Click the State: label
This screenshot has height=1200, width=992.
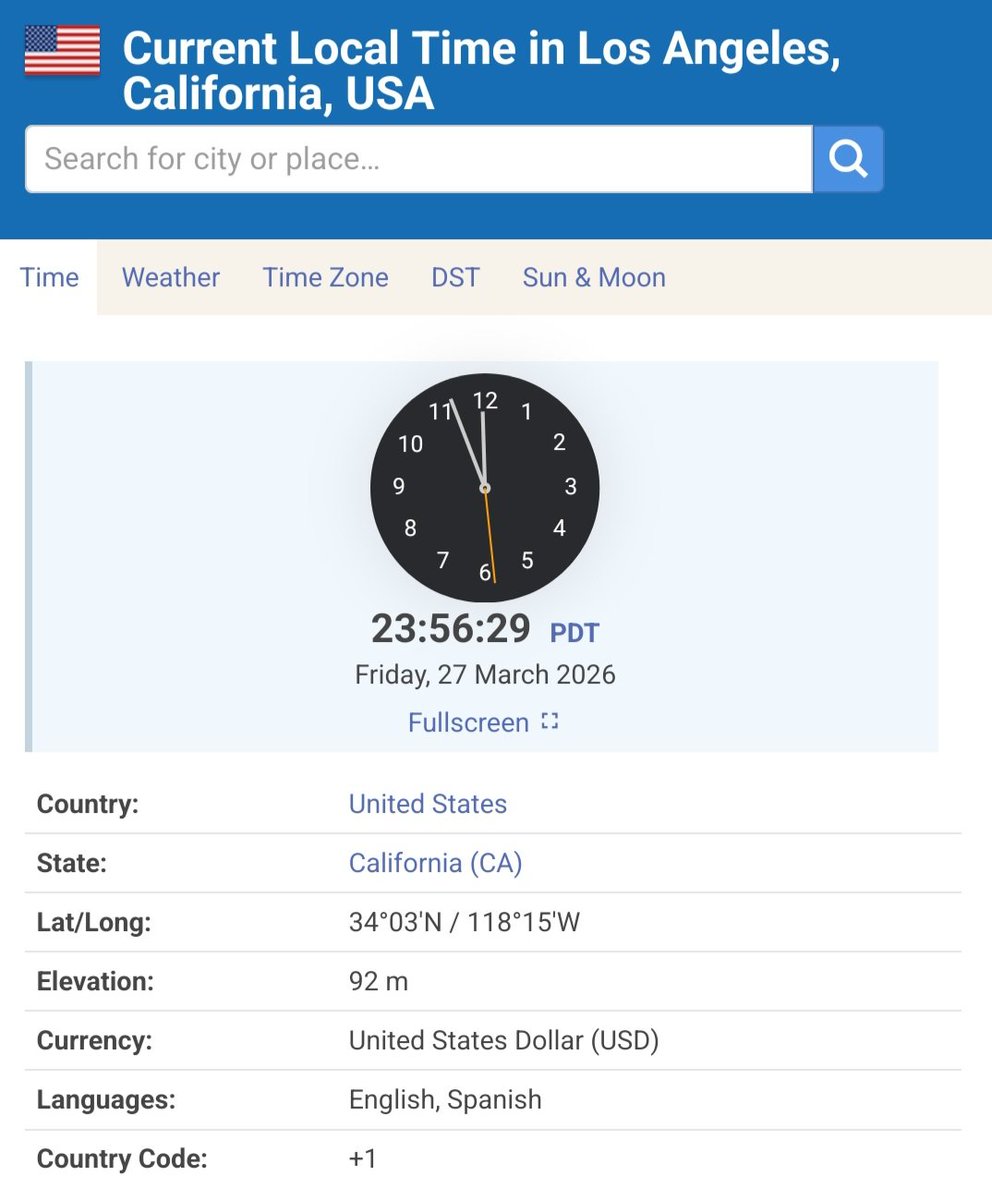click(71, 863)
